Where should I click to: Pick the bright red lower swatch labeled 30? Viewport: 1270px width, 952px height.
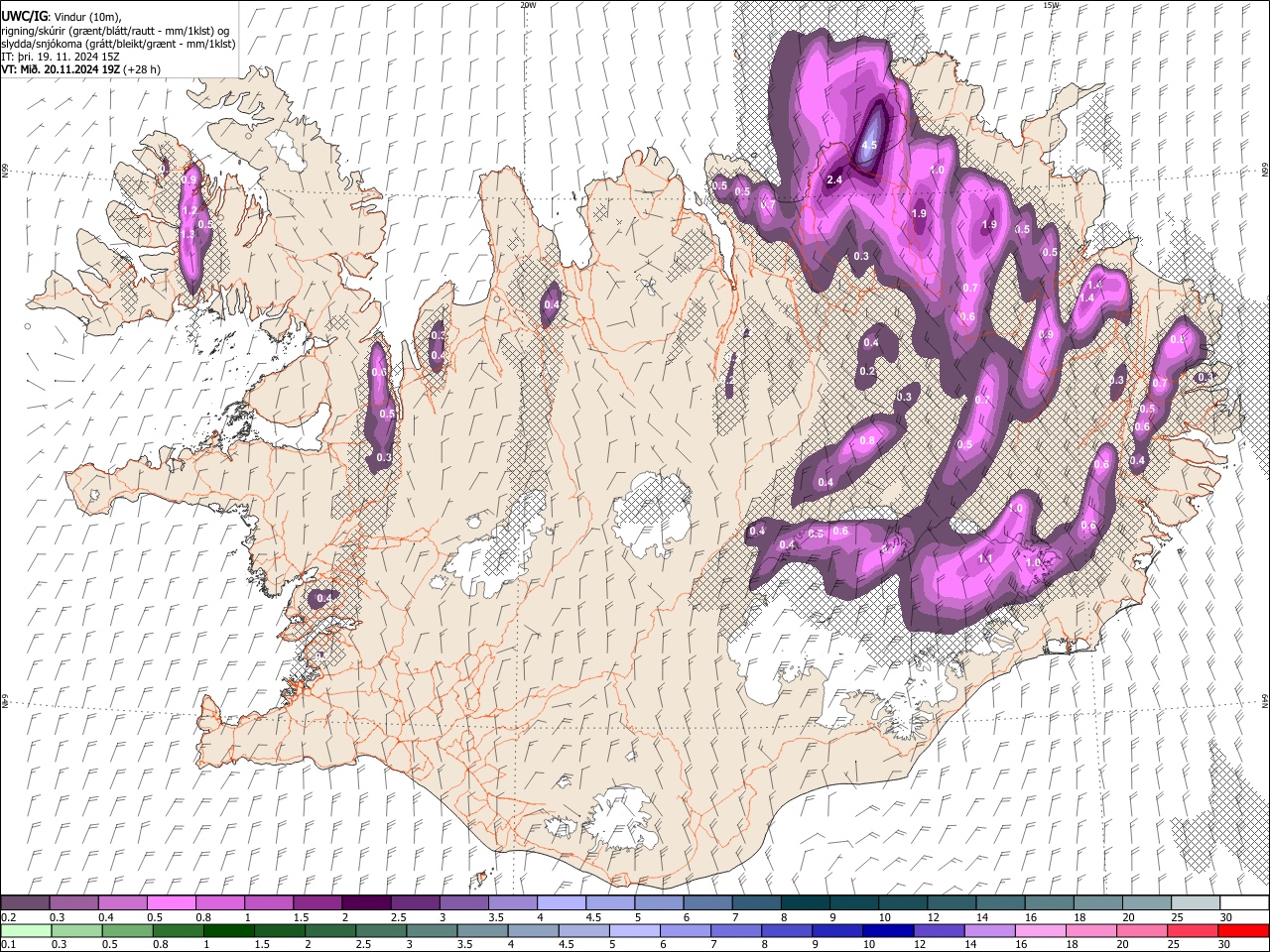click(x=1242, y=930)
